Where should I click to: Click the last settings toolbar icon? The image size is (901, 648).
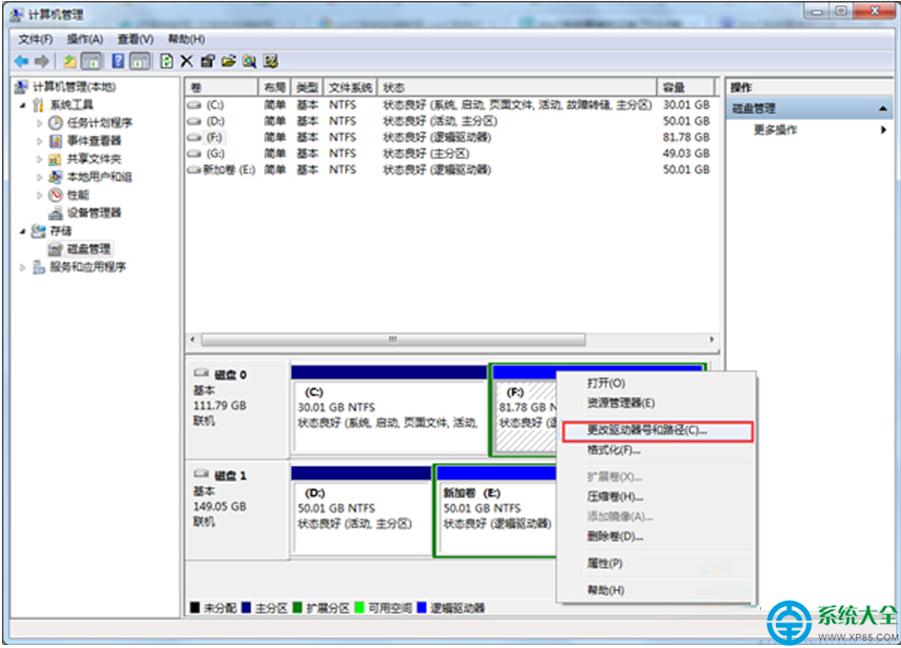click(x=270, y=61)
